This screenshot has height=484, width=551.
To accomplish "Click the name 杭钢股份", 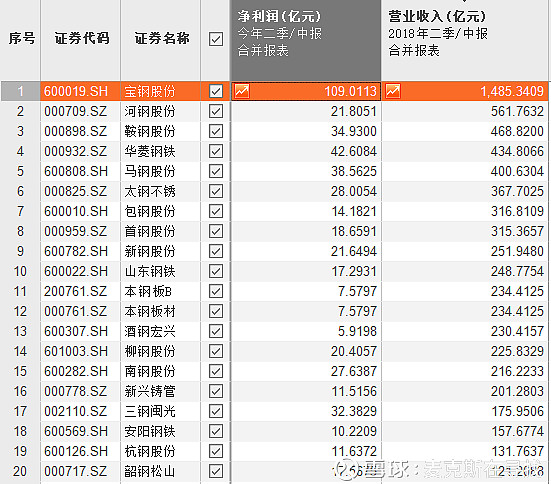I will (150, 451).
